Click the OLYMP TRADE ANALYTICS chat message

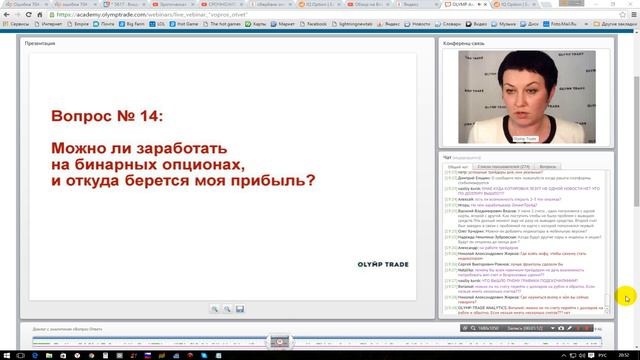[524, 310]
